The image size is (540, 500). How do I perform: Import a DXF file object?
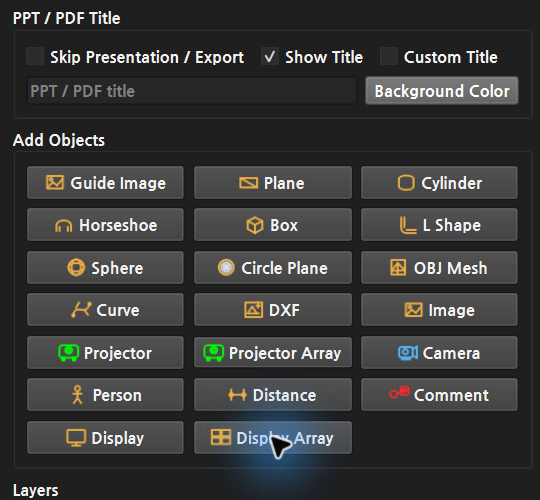coord(273,310)
